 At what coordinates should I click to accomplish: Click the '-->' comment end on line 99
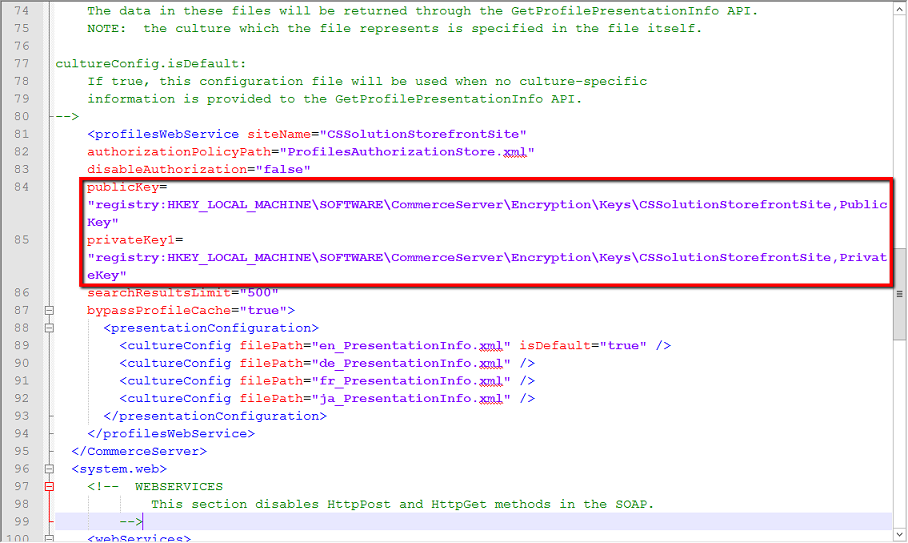[x=131, y=522]
